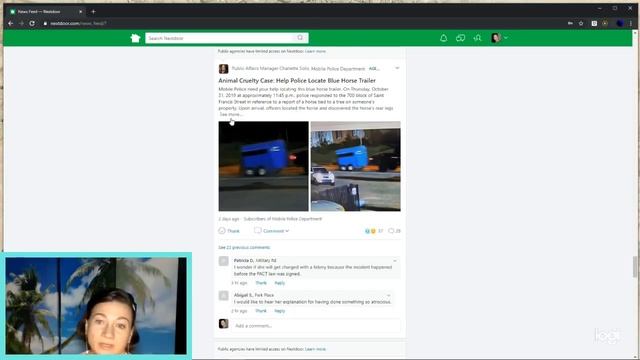Image resolution: width=640 pixels, height=360 pixels.
Task: Click the post author's avatar
Action: tap(223, 69)
